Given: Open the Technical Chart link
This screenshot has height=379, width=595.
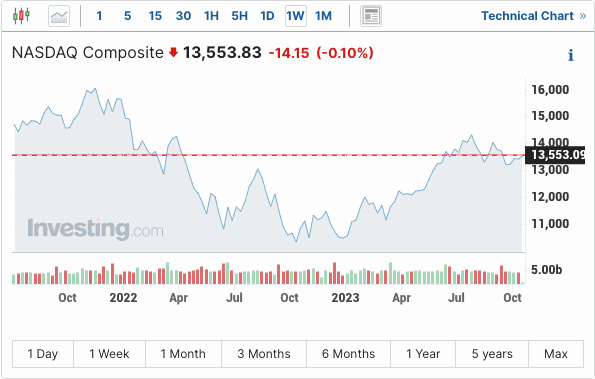Looking at the screenshot, I should click(x=534, y=16).
